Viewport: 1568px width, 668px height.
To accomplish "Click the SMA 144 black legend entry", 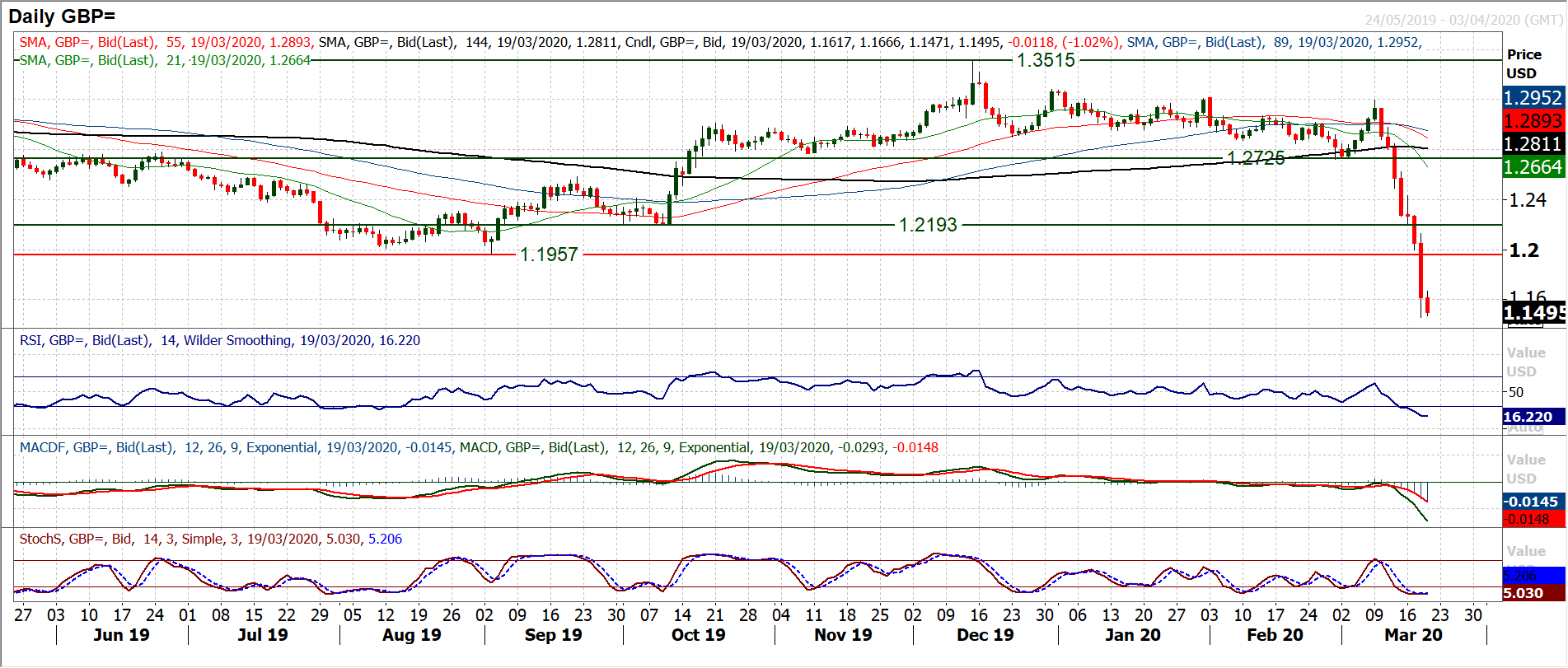I will coord(469,42).
